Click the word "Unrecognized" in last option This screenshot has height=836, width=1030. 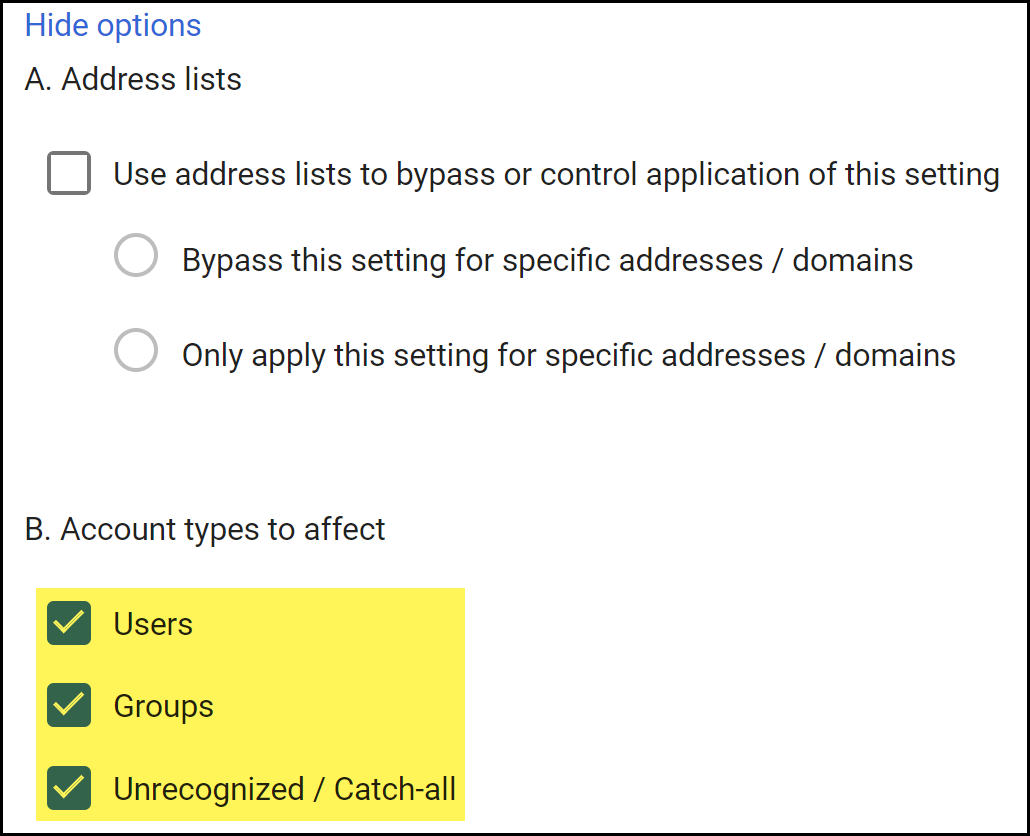tap(209, 789)
